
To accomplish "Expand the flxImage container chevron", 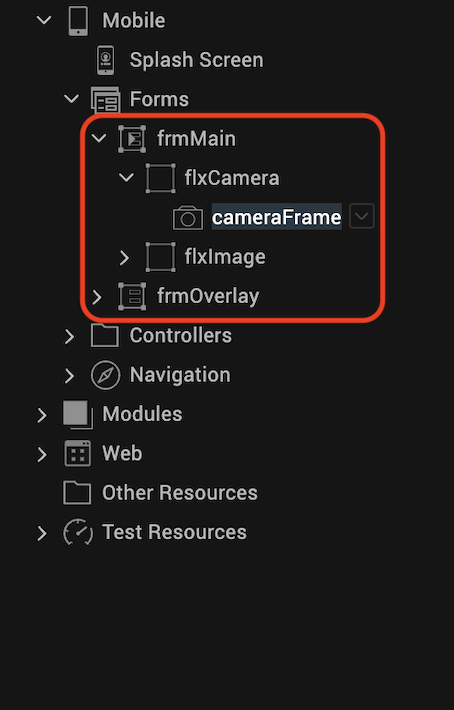I will tap(124, 258).
